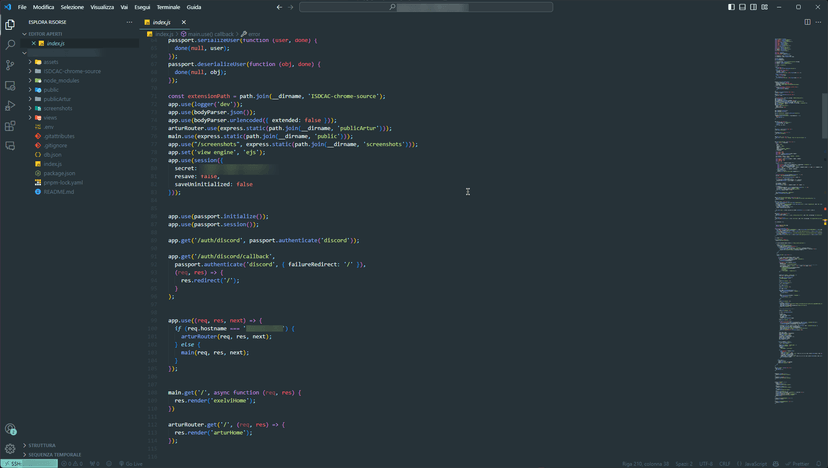The height and width of the screenshot is (468, 828).
Task: Open the Source Control view
Action: click(x=10, y=65)
